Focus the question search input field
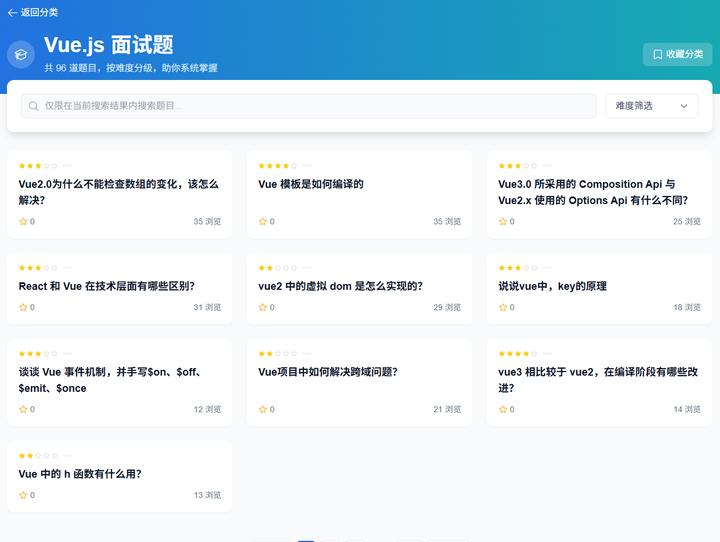 pyautogui.click(x=309, y=106)
